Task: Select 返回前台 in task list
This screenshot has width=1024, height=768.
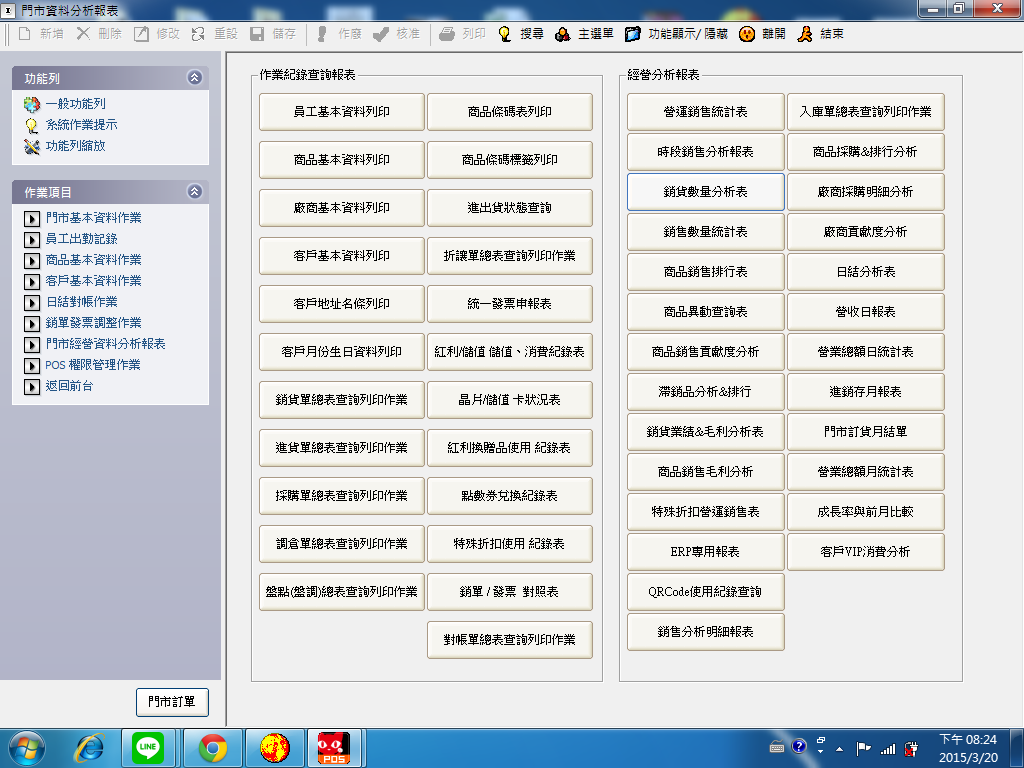Action: [69, 386]
